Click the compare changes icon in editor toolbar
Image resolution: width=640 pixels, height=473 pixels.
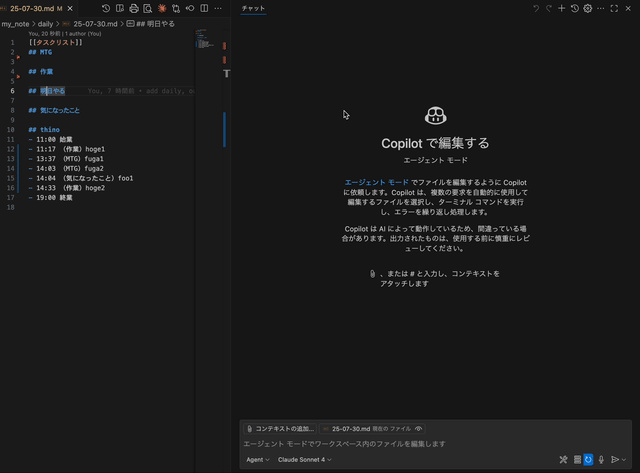tap(176, 8)
